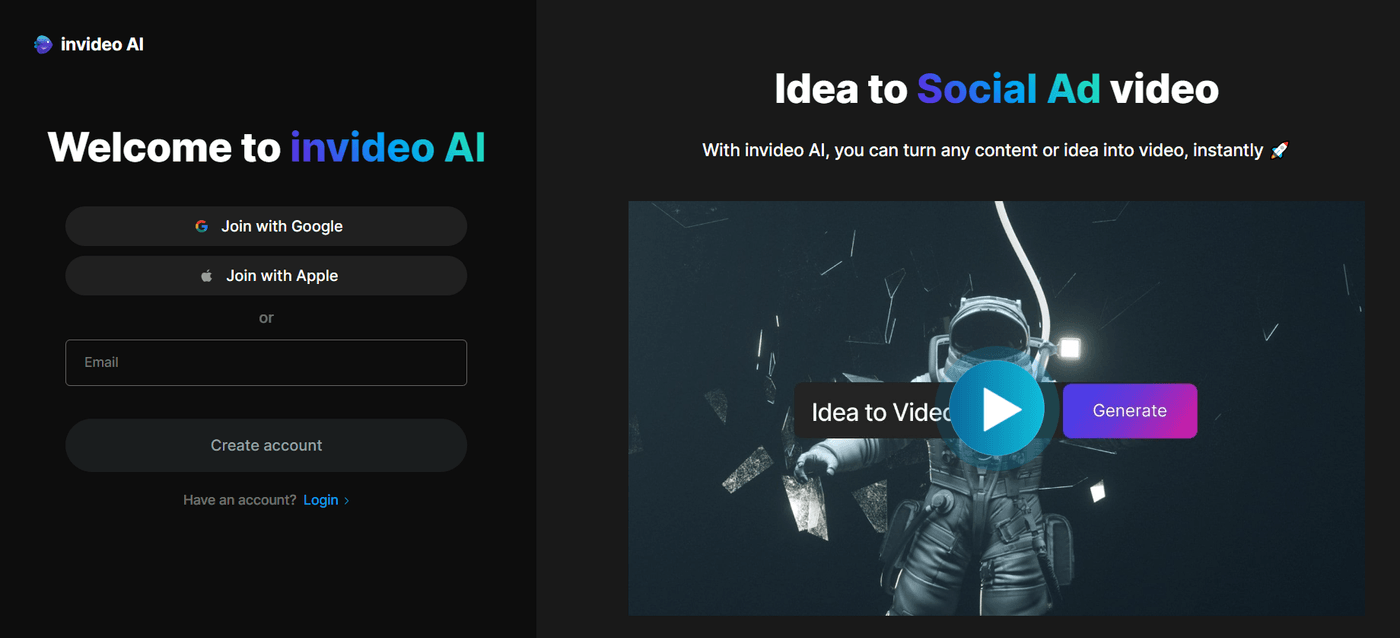The image size is (1400, 638).
Task: Click the rocket emoji after the tagline
Action: (1279, 151)
